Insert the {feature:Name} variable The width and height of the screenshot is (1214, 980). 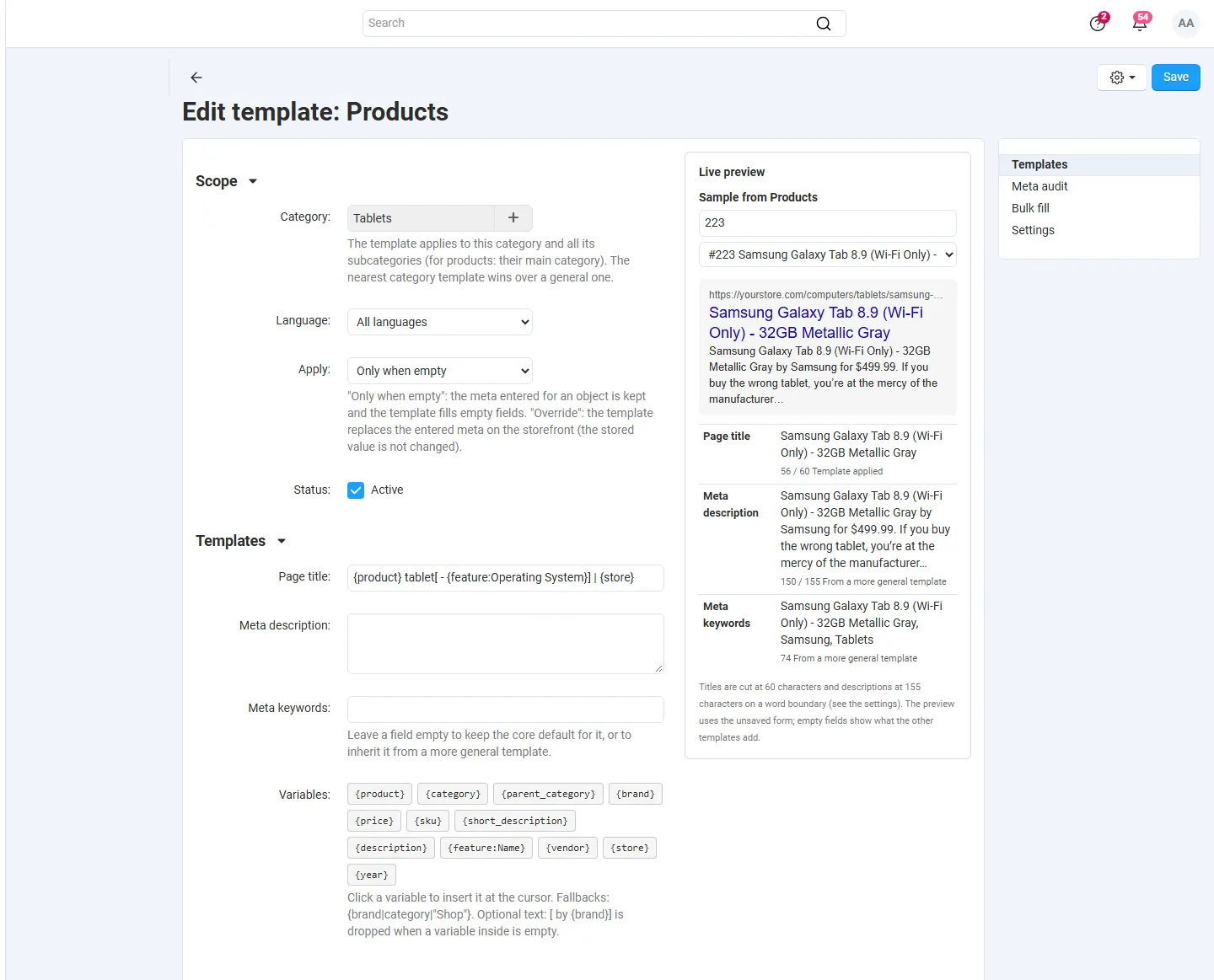(x=486, y=848)
